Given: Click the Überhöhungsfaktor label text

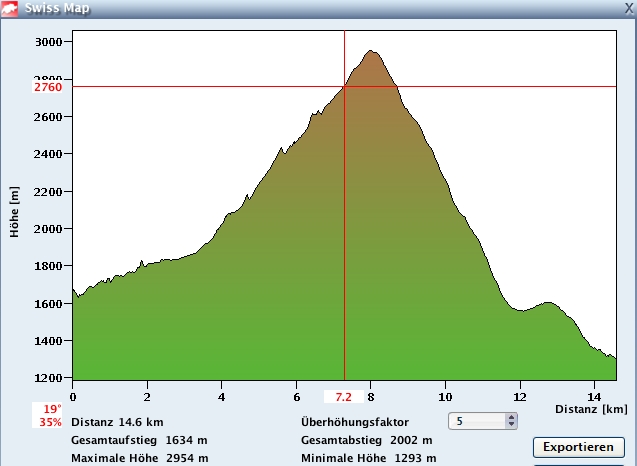Looking at the screenshot, I should 354,422.
